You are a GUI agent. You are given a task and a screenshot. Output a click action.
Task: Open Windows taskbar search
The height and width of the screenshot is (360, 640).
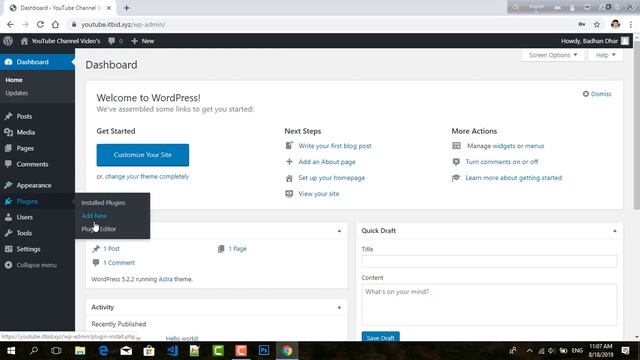[34, 351]
